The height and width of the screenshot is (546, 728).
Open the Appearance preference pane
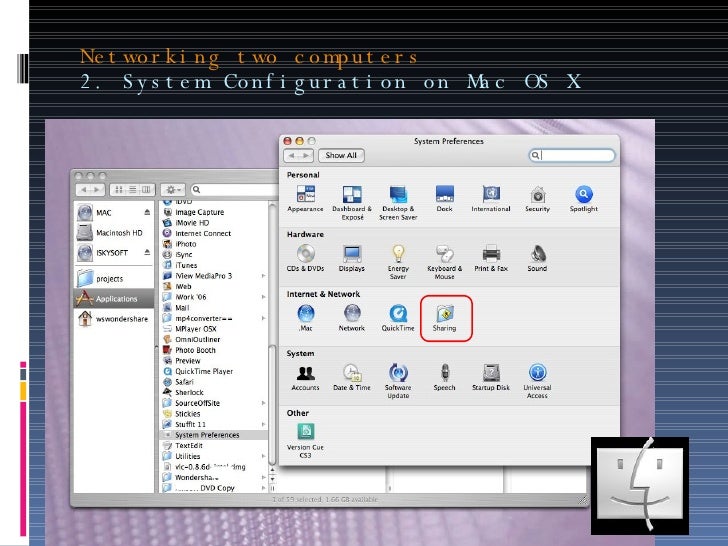point(305,199)
